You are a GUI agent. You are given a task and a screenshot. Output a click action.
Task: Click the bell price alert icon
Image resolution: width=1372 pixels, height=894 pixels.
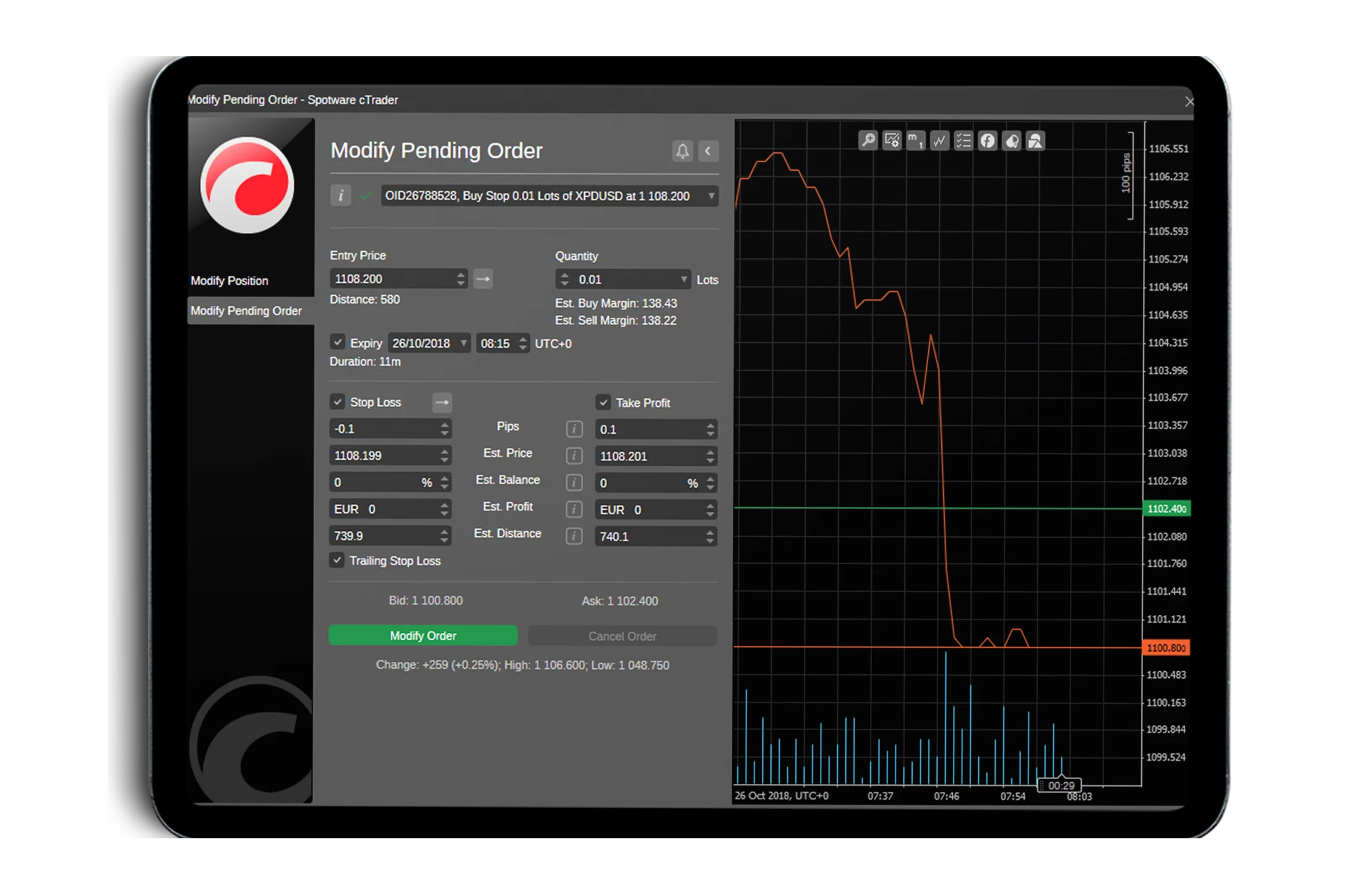[683, 151]
